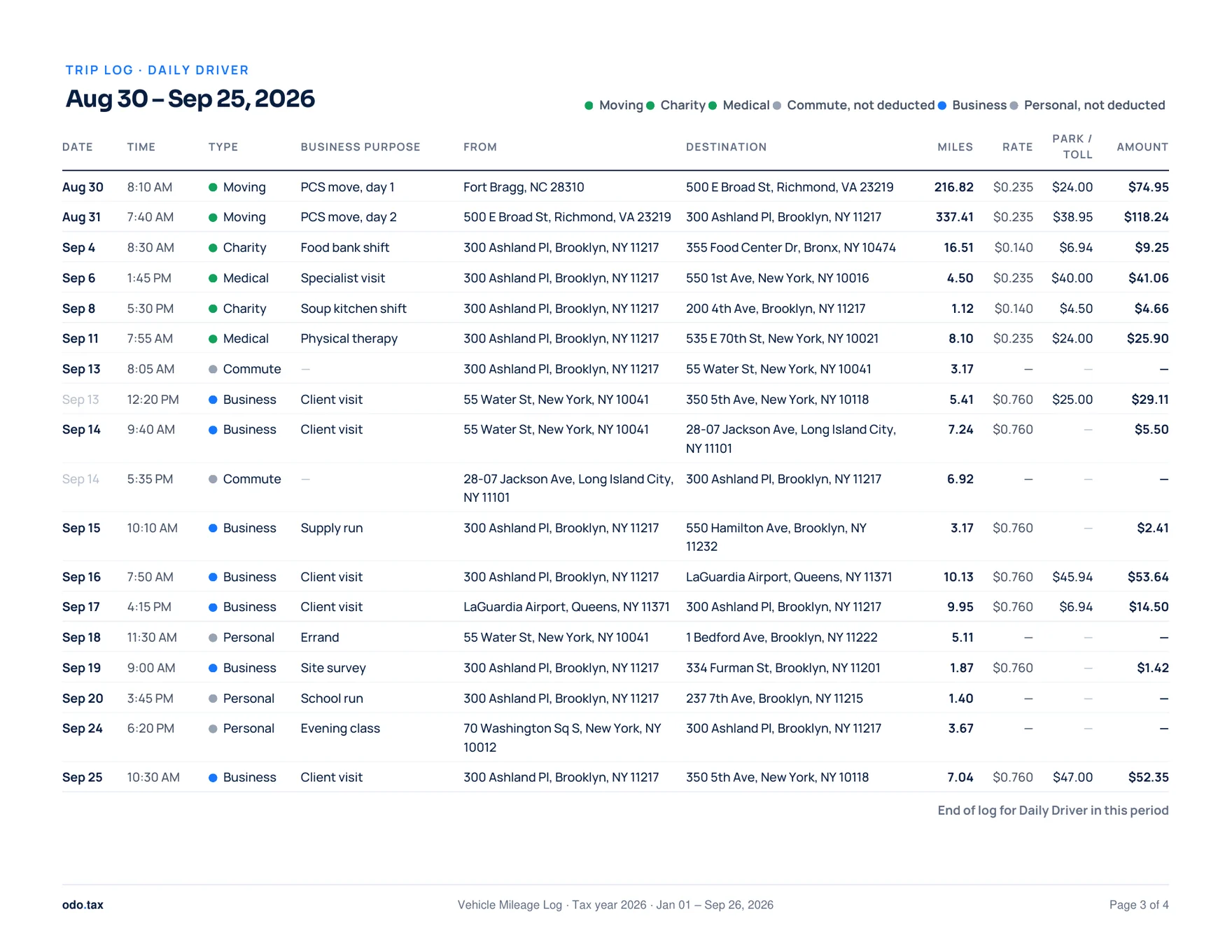The width and height of the screenshot is (1232, 952).
Task: Click the 337.41 miles value
Action: [955, 217]
